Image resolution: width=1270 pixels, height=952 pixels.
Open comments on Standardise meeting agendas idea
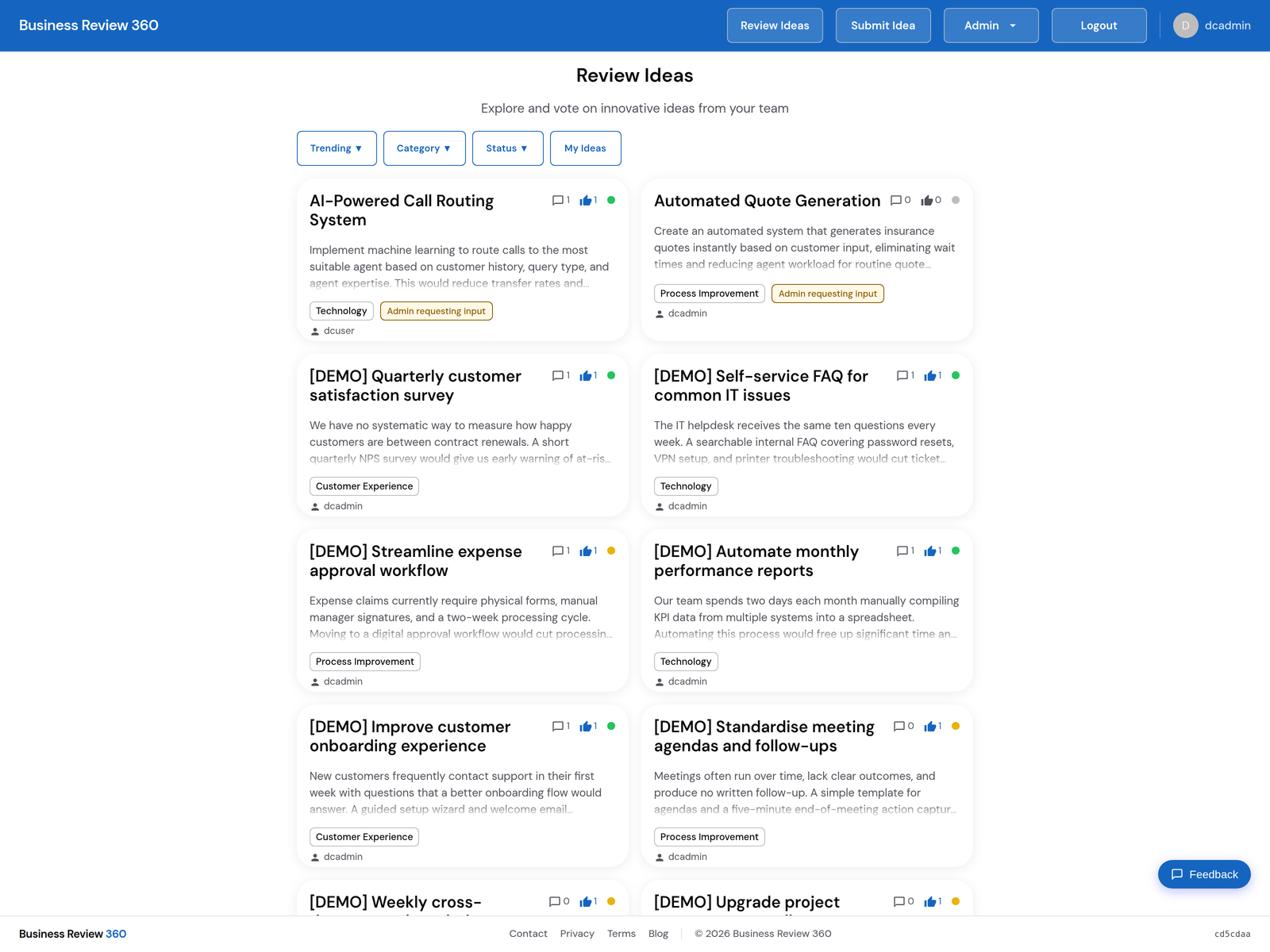coord(899,727)
